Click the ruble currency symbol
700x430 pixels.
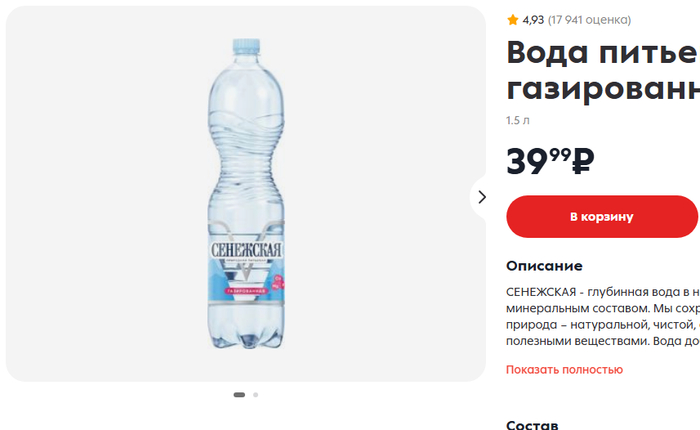(x=583, y=161)
